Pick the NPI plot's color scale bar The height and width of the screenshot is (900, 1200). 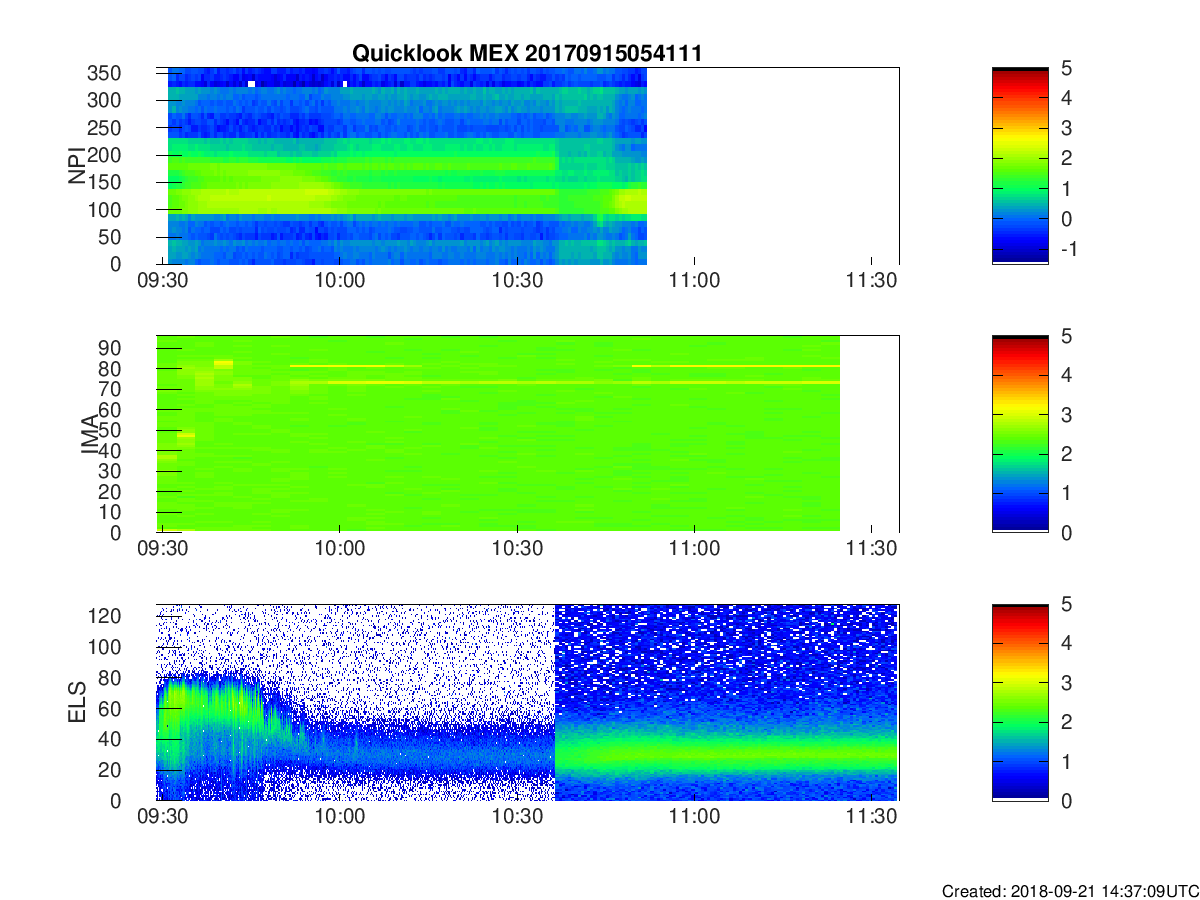[1020, 165]
